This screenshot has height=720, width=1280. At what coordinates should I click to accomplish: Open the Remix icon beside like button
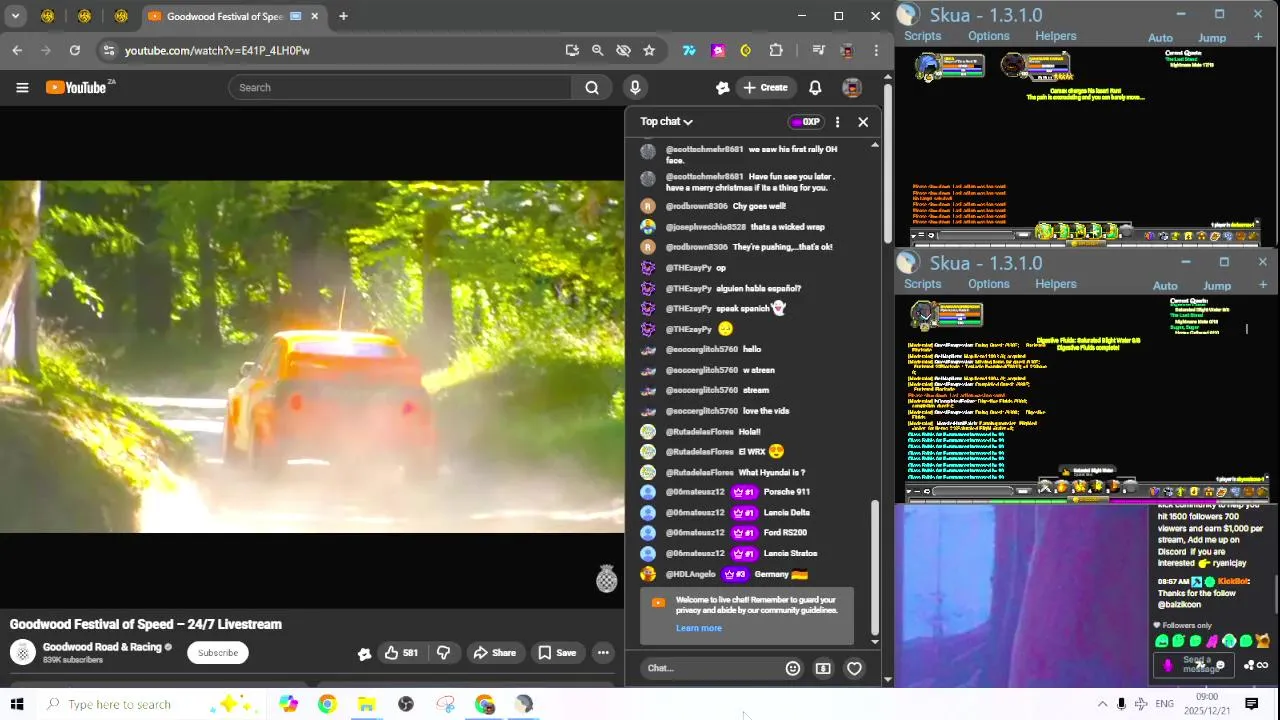click(x=365, y=653)
